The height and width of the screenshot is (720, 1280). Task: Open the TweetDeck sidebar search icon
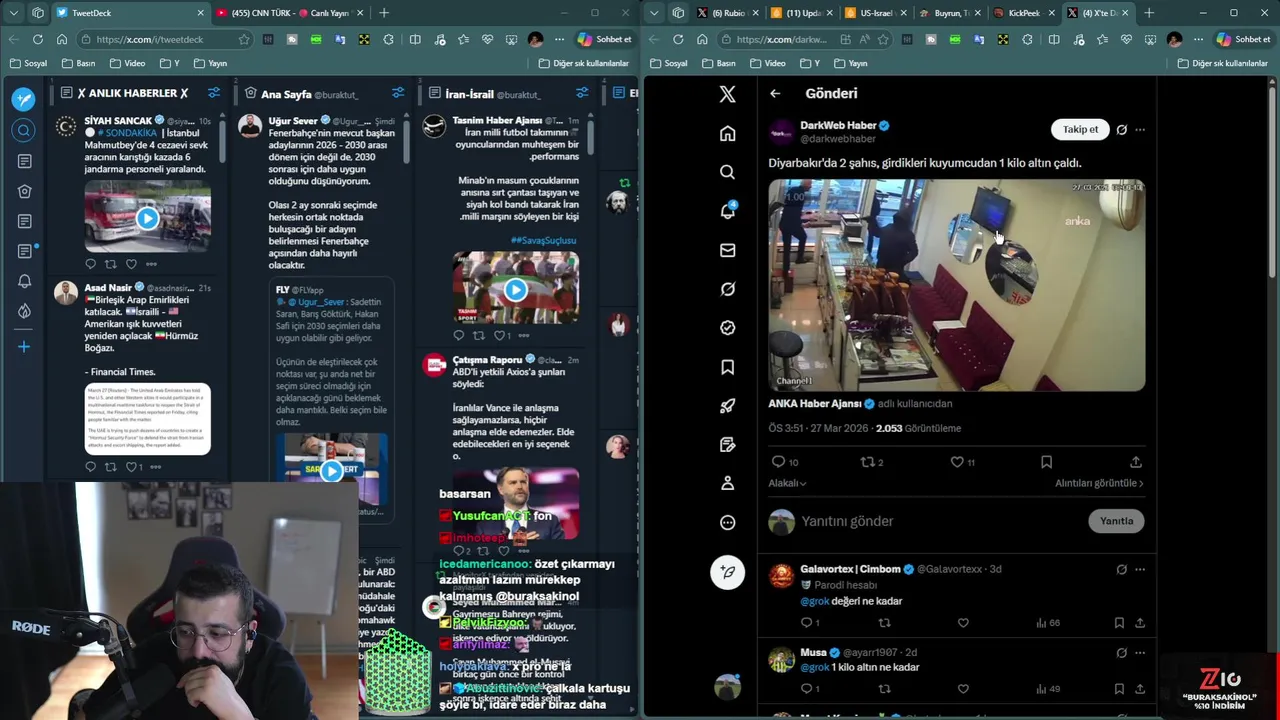[x=24, y=130]
